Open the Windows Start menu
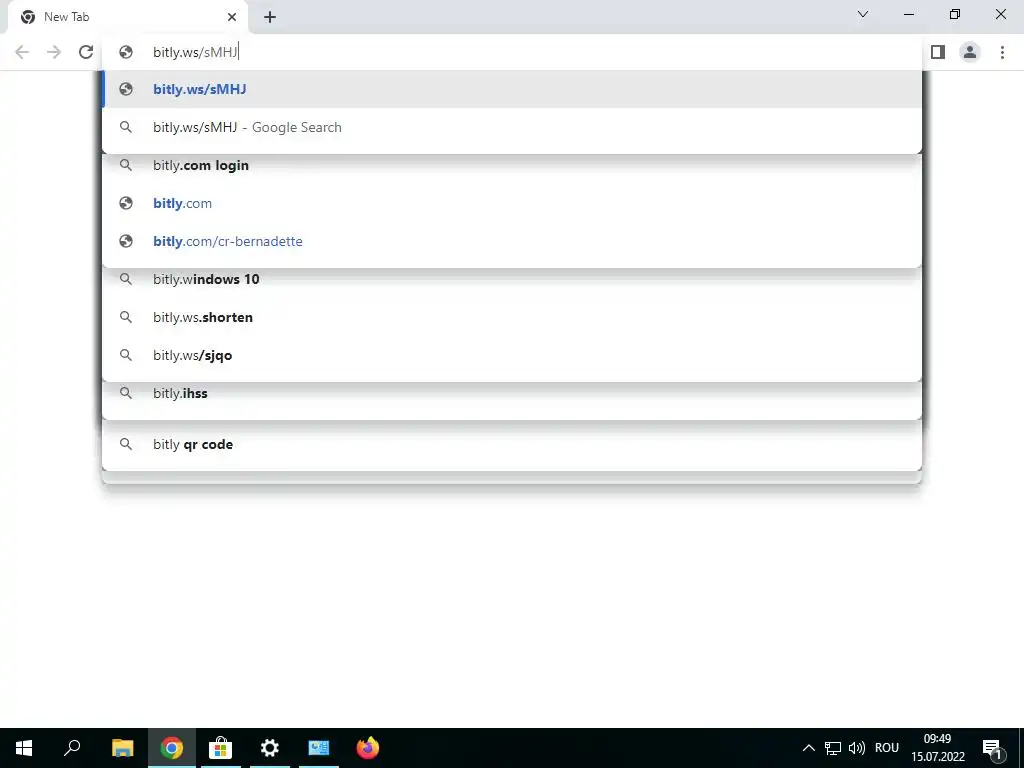 (24, 748)
